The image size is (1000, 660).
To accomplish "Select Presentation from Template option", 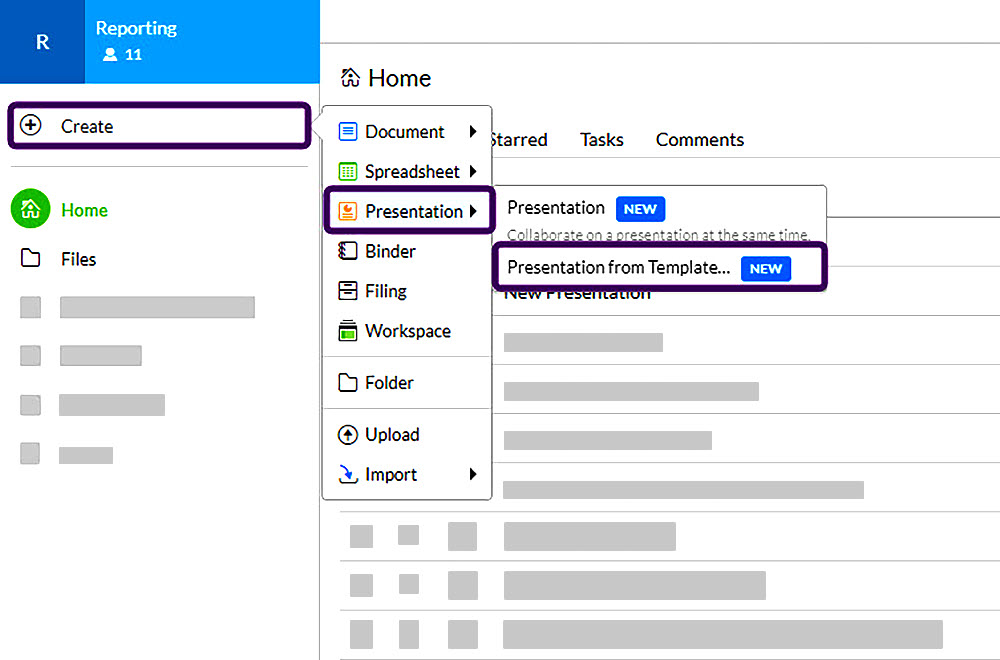I will (x=618, y=268).
